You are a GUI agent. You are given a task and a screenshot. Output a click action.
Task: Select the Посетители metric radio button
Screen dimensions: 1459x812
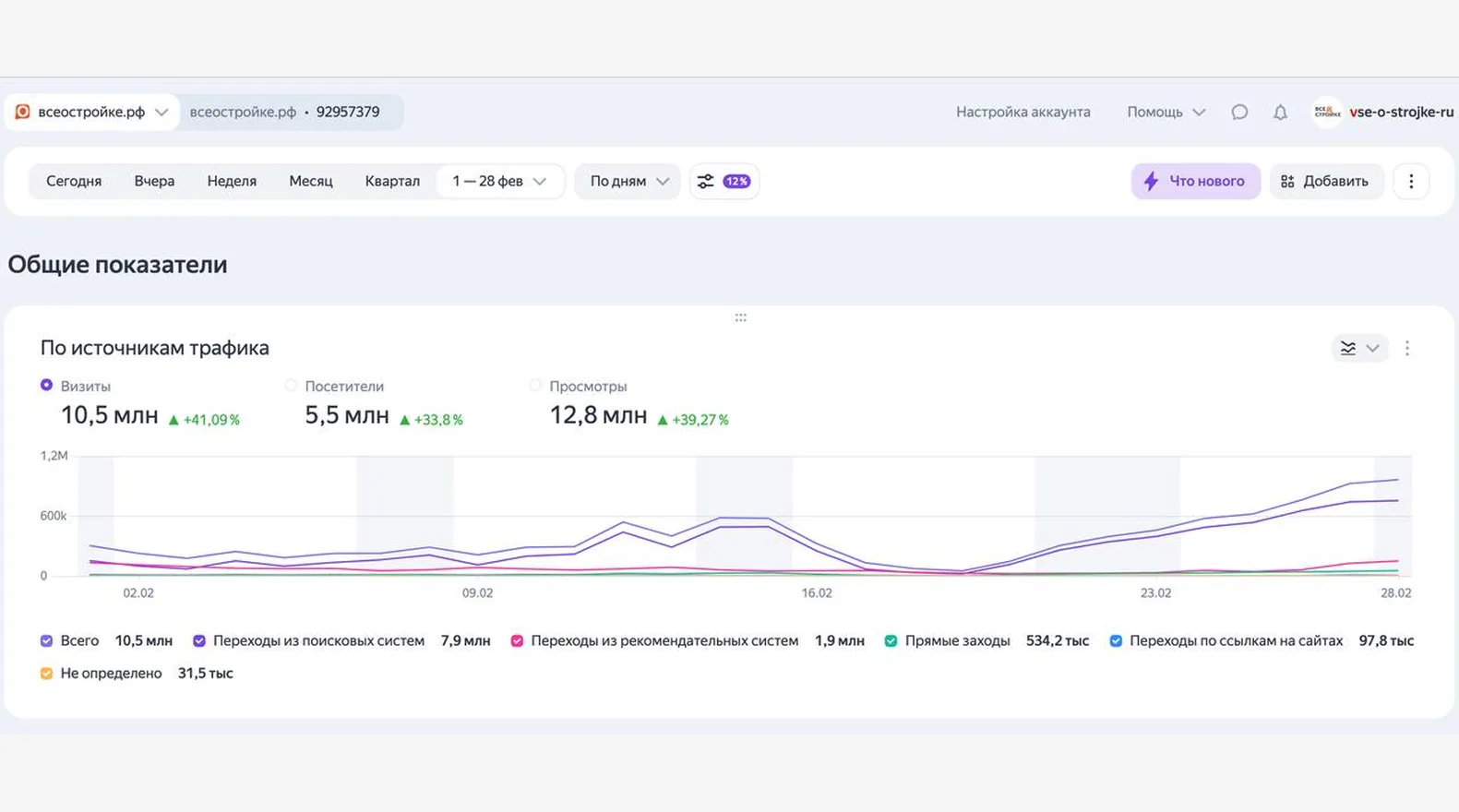(x=292, y=386)
